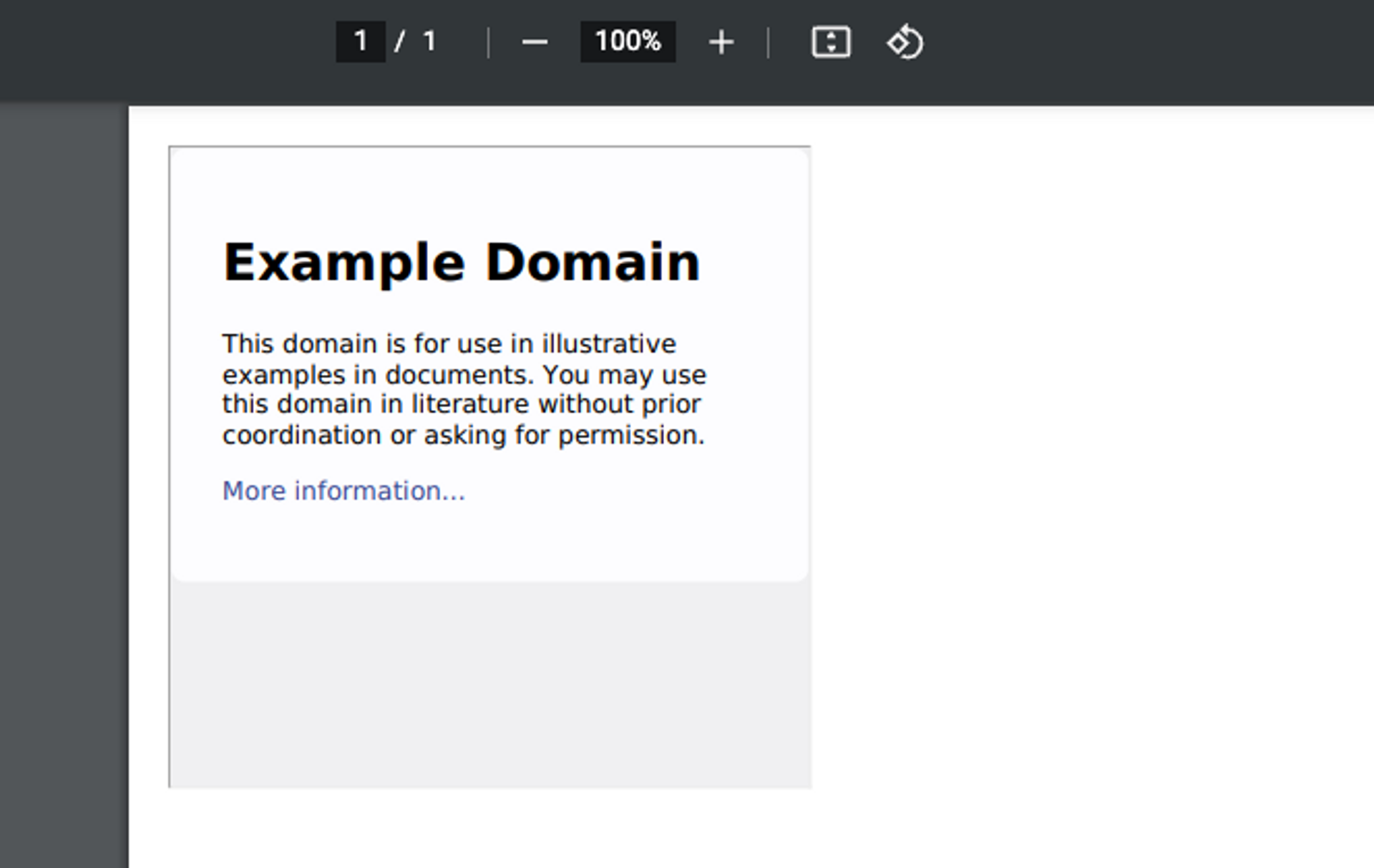1374x868 pixels.
Task: Click the 100% zoom level field
Action: pyautogui.click(x=628, y=42)
